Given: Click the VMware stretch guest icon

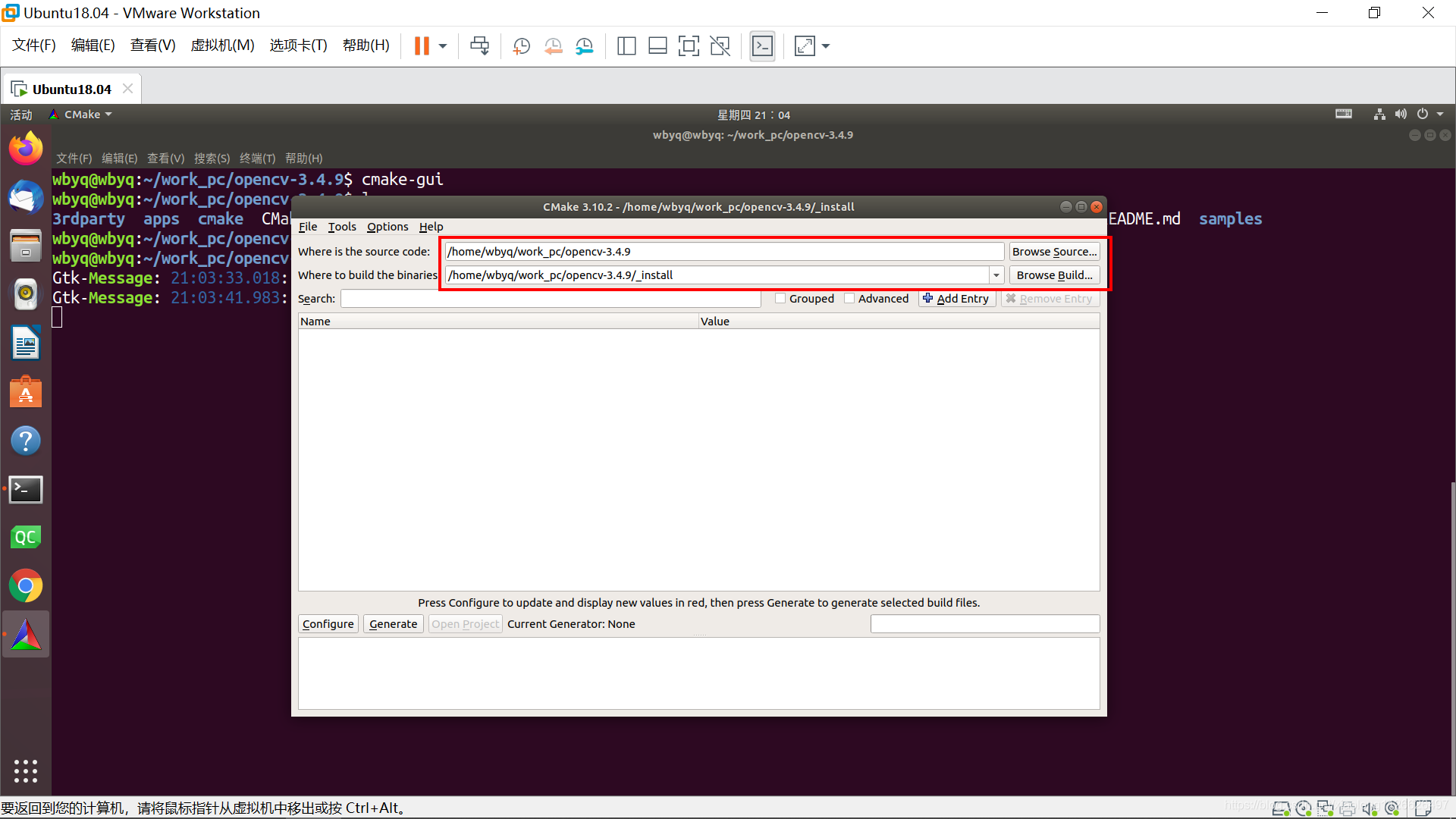Looking at the screenshot, I should tap(805, 46).
